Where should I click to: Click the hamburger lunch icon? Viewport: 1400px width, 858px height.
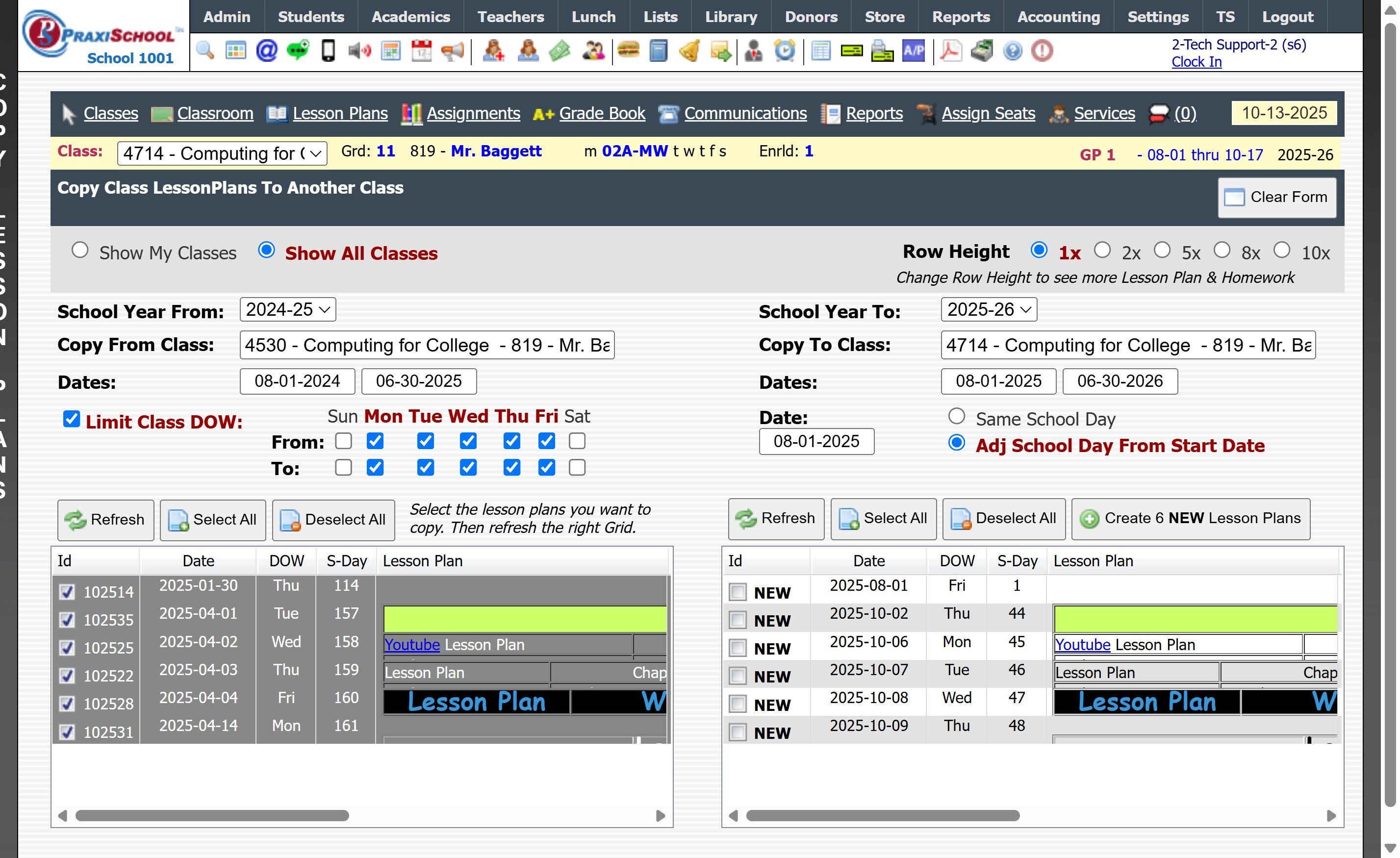(628, 51)
